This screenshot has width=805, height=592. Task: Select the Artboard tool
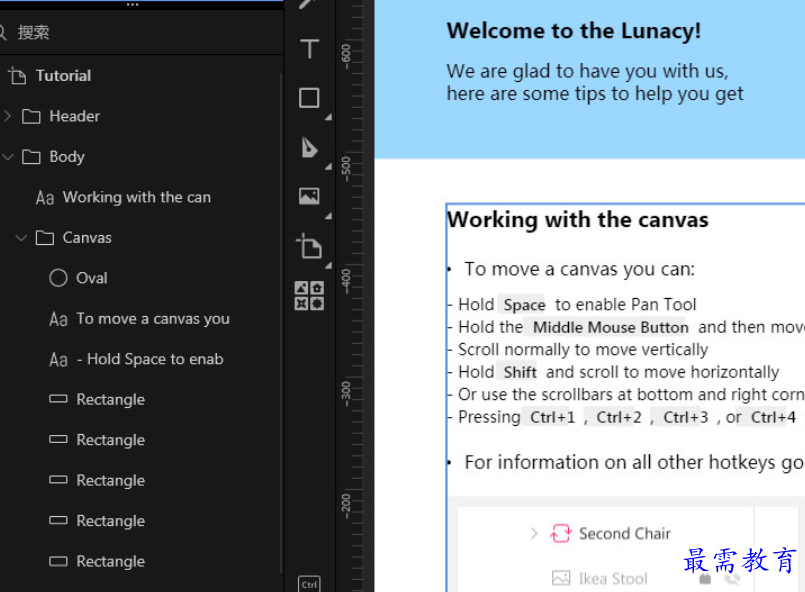pos(309,246)
